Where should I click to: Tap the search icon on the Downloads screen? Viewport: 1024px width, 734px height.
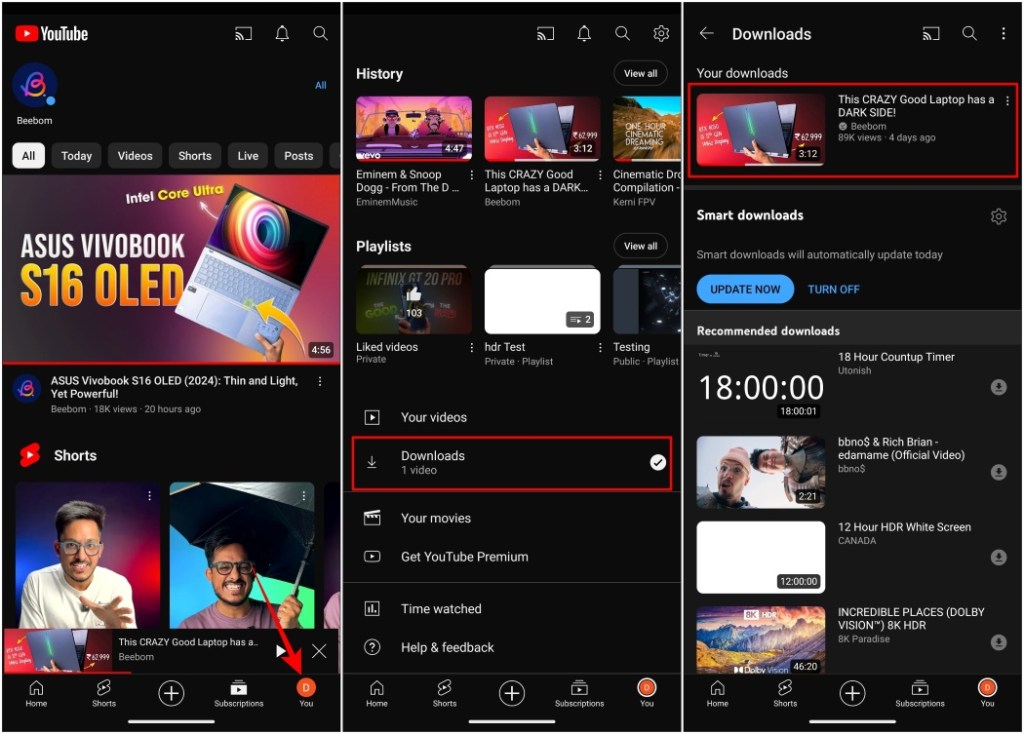[969, 33]
